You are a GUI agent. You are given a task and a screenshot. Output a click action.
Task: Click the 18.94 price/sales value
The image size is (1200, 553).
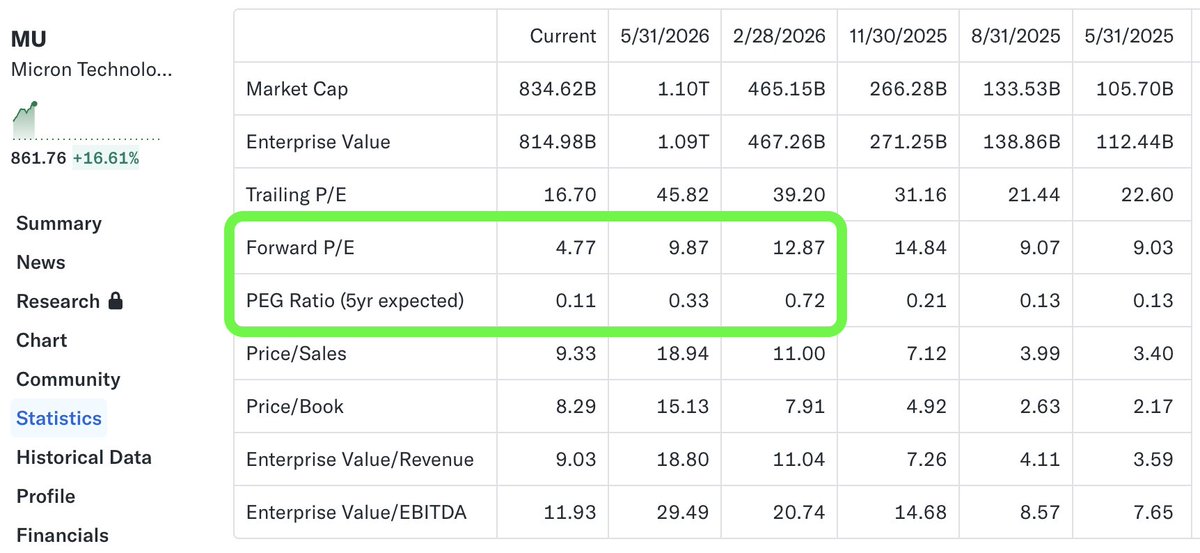point(684,353)
